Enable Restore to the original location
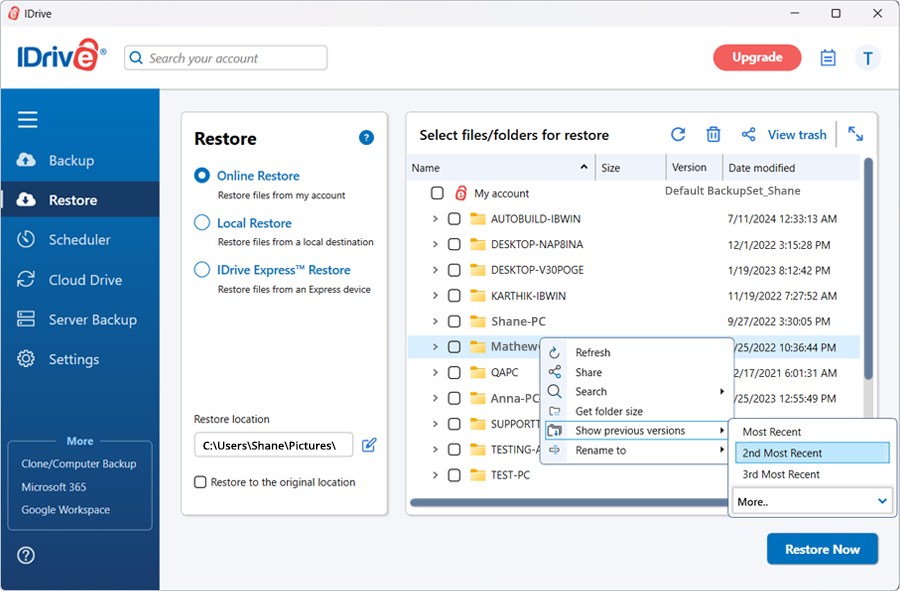900x591 pixels. 201,482
